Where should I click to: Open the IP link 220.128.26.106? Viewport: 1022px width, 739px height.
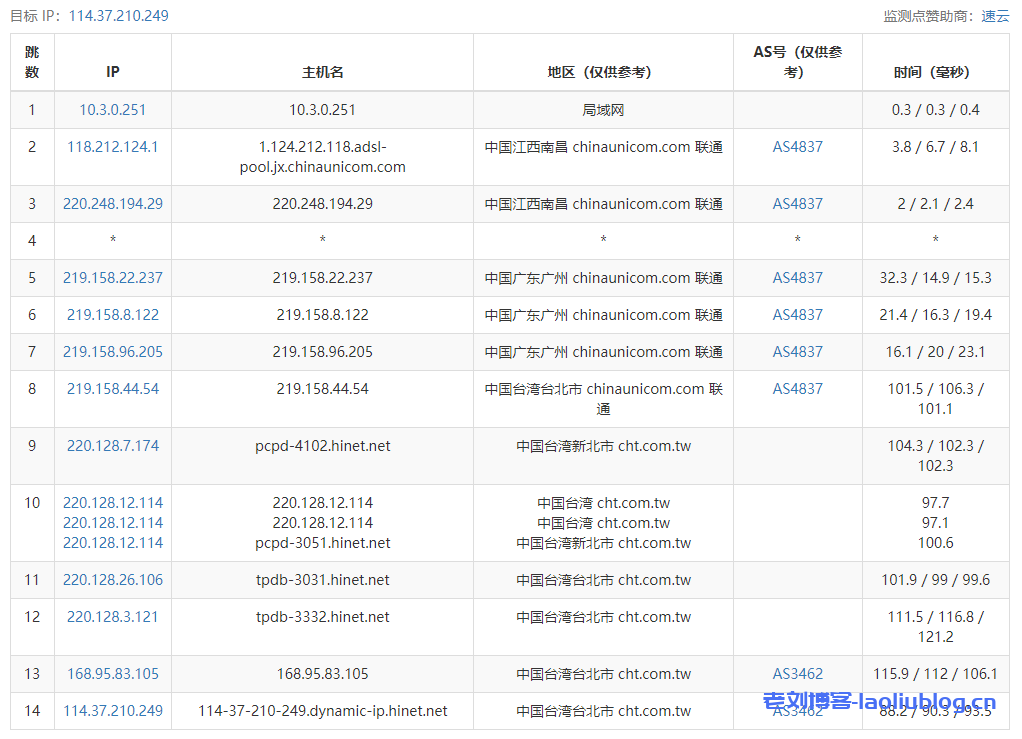pos(112,579)
